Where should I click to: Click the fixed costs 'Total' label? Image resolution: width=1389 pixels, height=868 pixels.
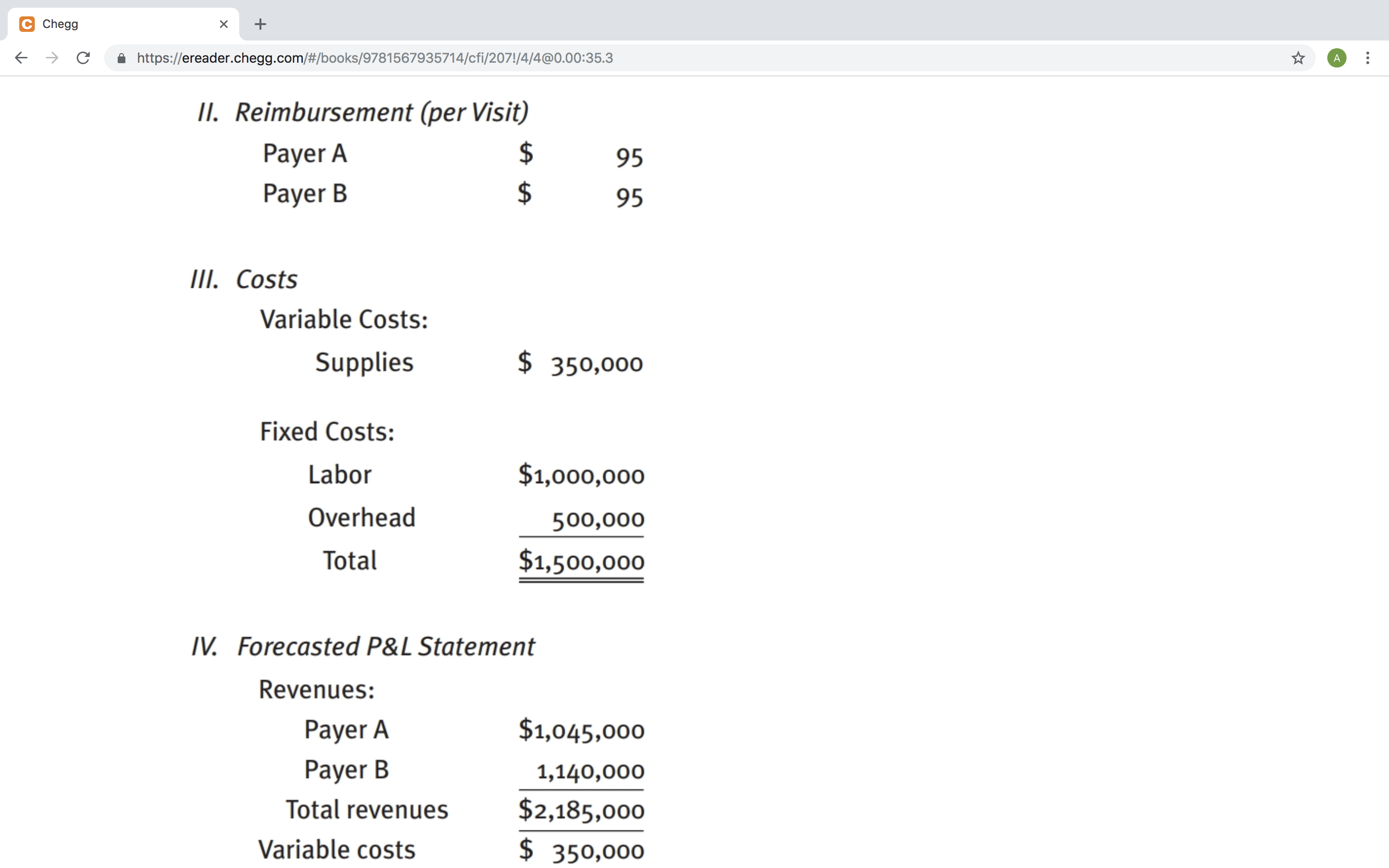(350, 561)
